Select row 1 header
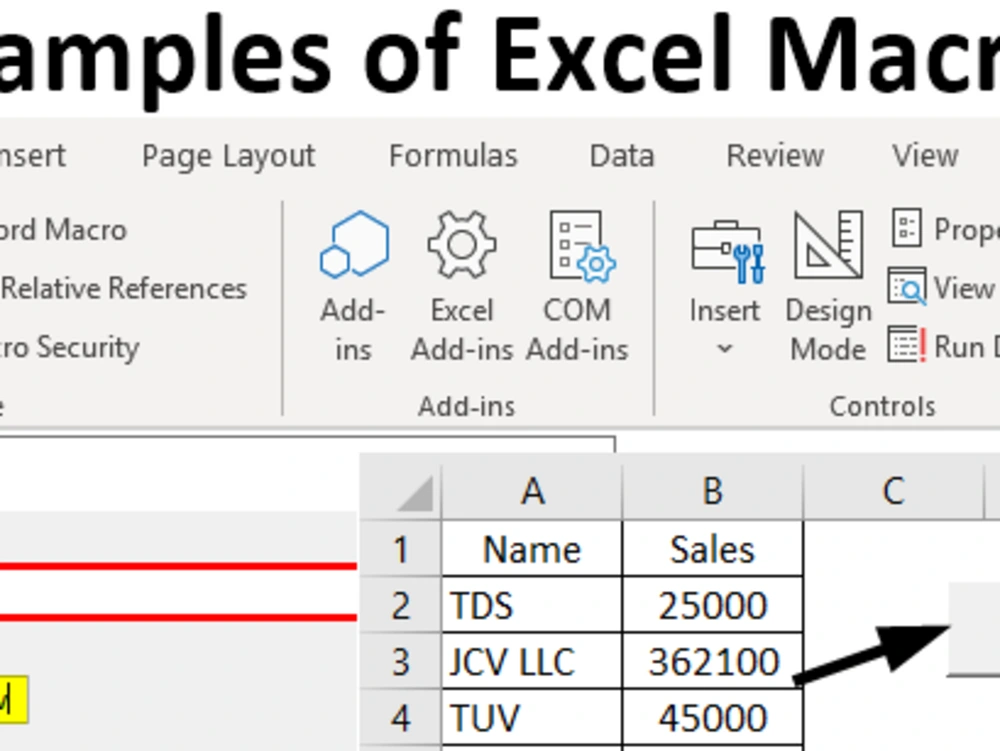The width and height of the screenshot is (1000, 751). click(x=401, y=550)
